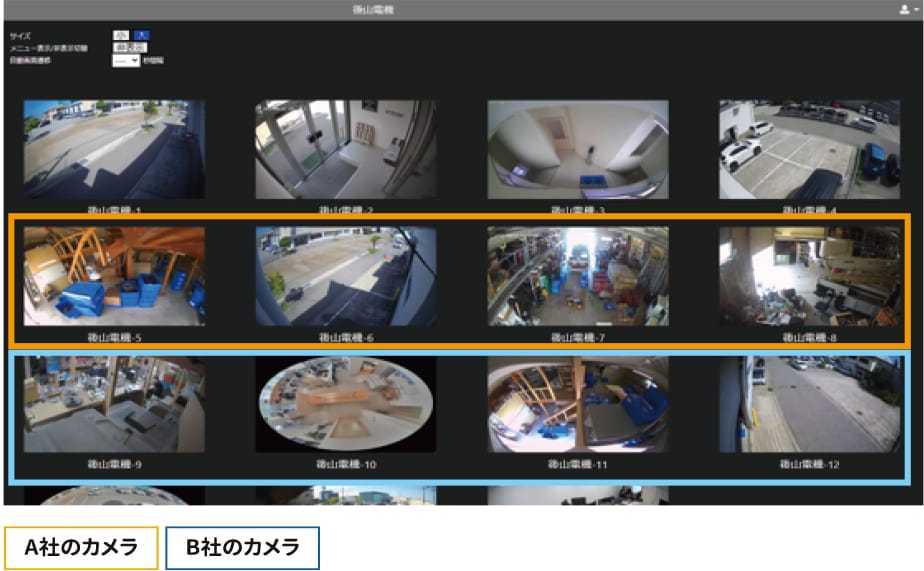Select the large (大) size button
Image resolution: width=924 pixels, height=571 pixels.
[x=141, y=35]
